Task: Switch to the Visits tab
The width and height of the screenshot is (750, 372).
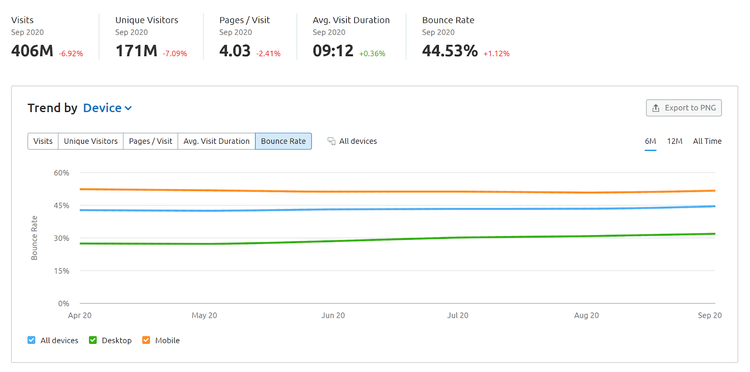Action: pyautogui.click(x=43, y=142)
